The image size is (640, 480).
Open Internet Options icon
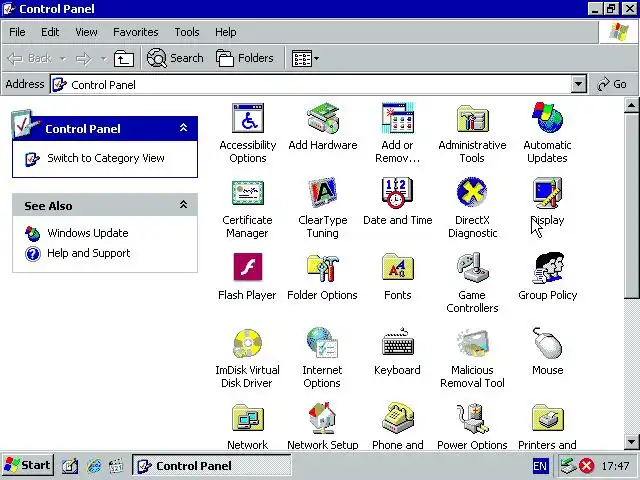322,343
